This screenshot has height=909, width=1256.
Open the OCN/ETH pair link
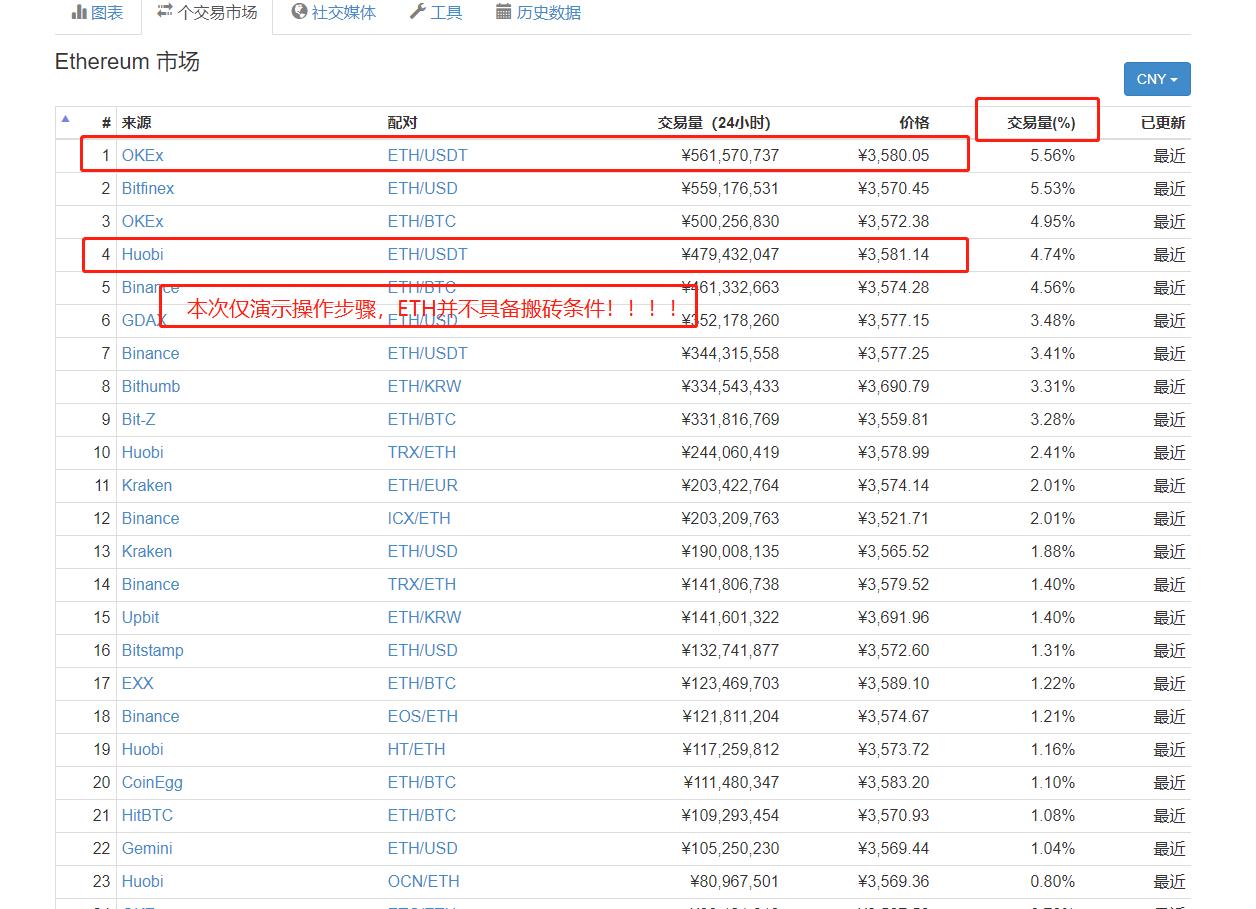(x=423, y=881)
